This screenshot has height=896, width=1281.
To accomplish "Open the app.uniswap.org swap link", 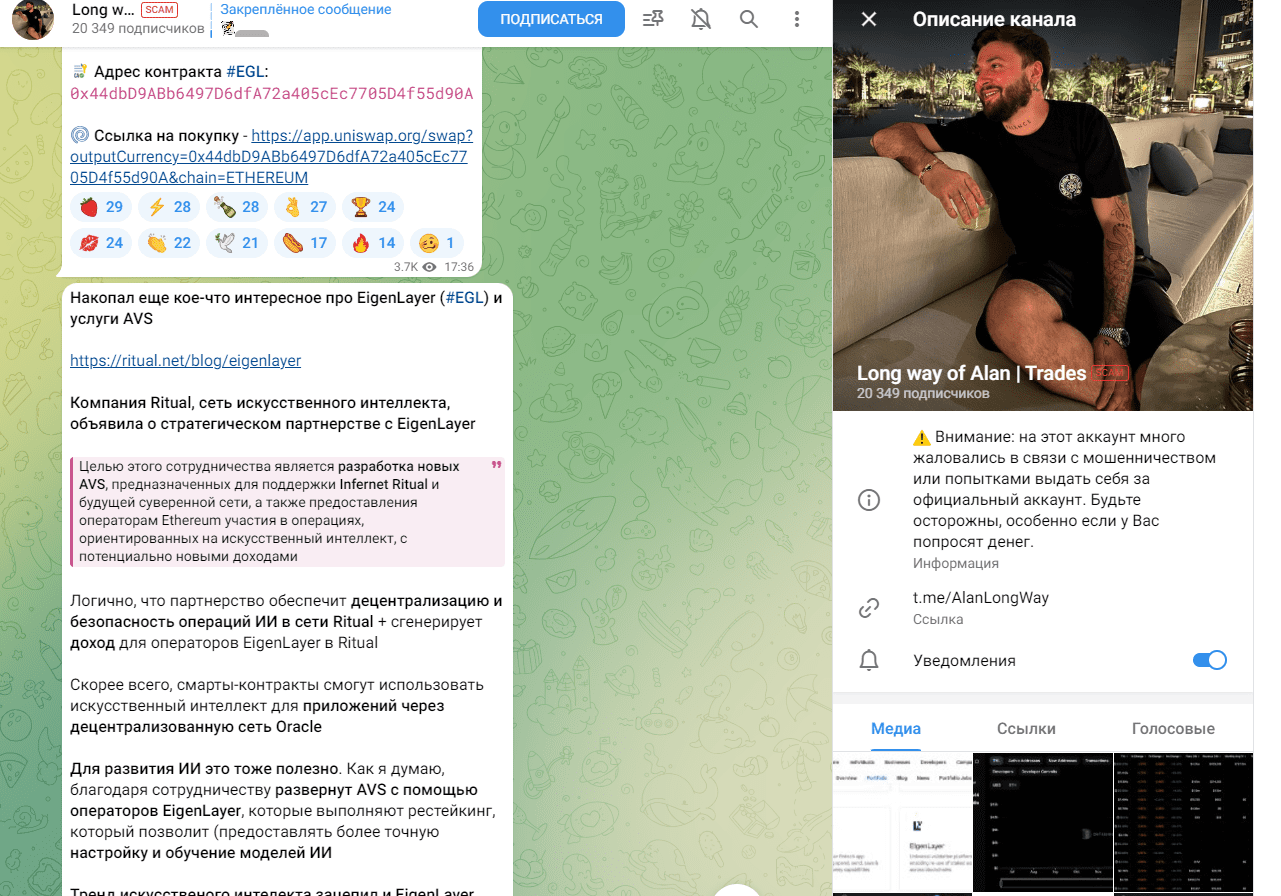I will [x=271, y=156].
